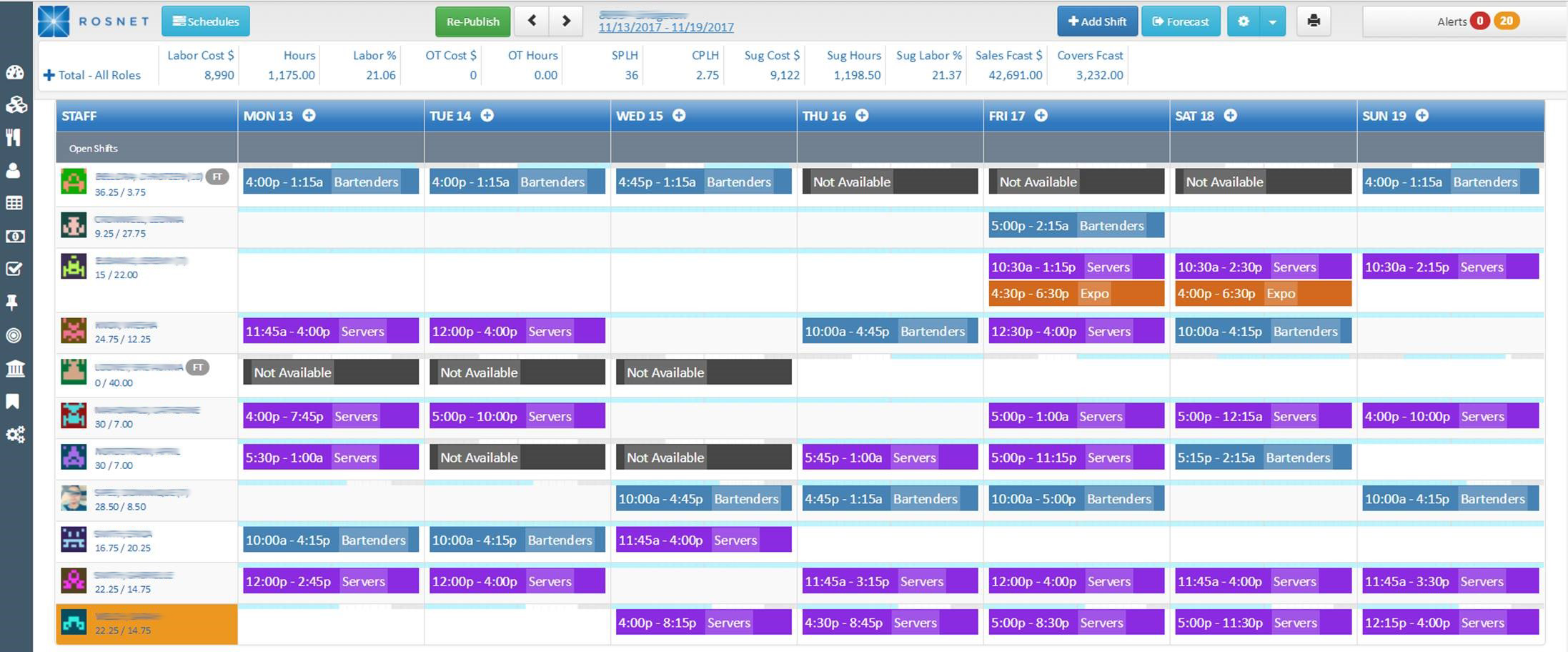Add a shift on FRI 17 plus icon

click(1041, 115)
